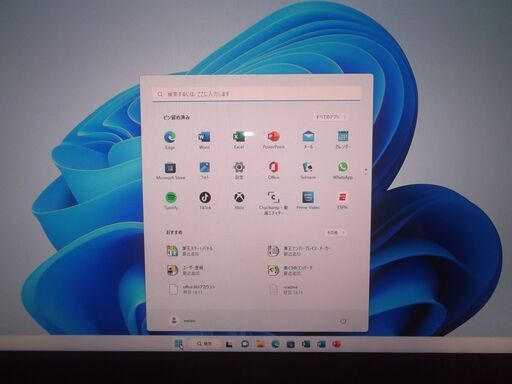512x384 pixels.
Task: Launch TikTok from pinned apps
Action: coord(205,198)
